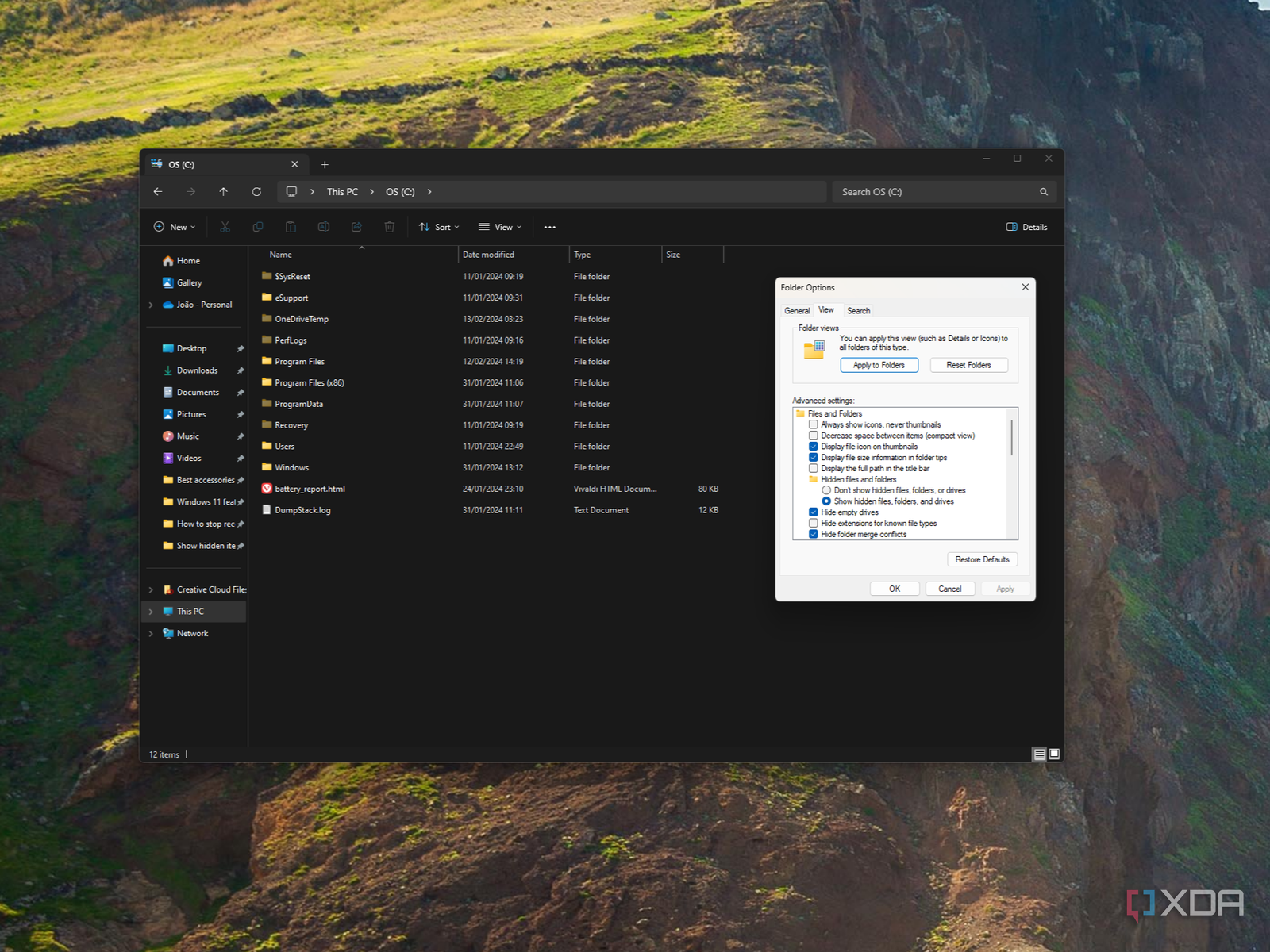This screenshot has width=1270, height=952.
Task: Expand the Network tree item
Action: tap(151, 634)
